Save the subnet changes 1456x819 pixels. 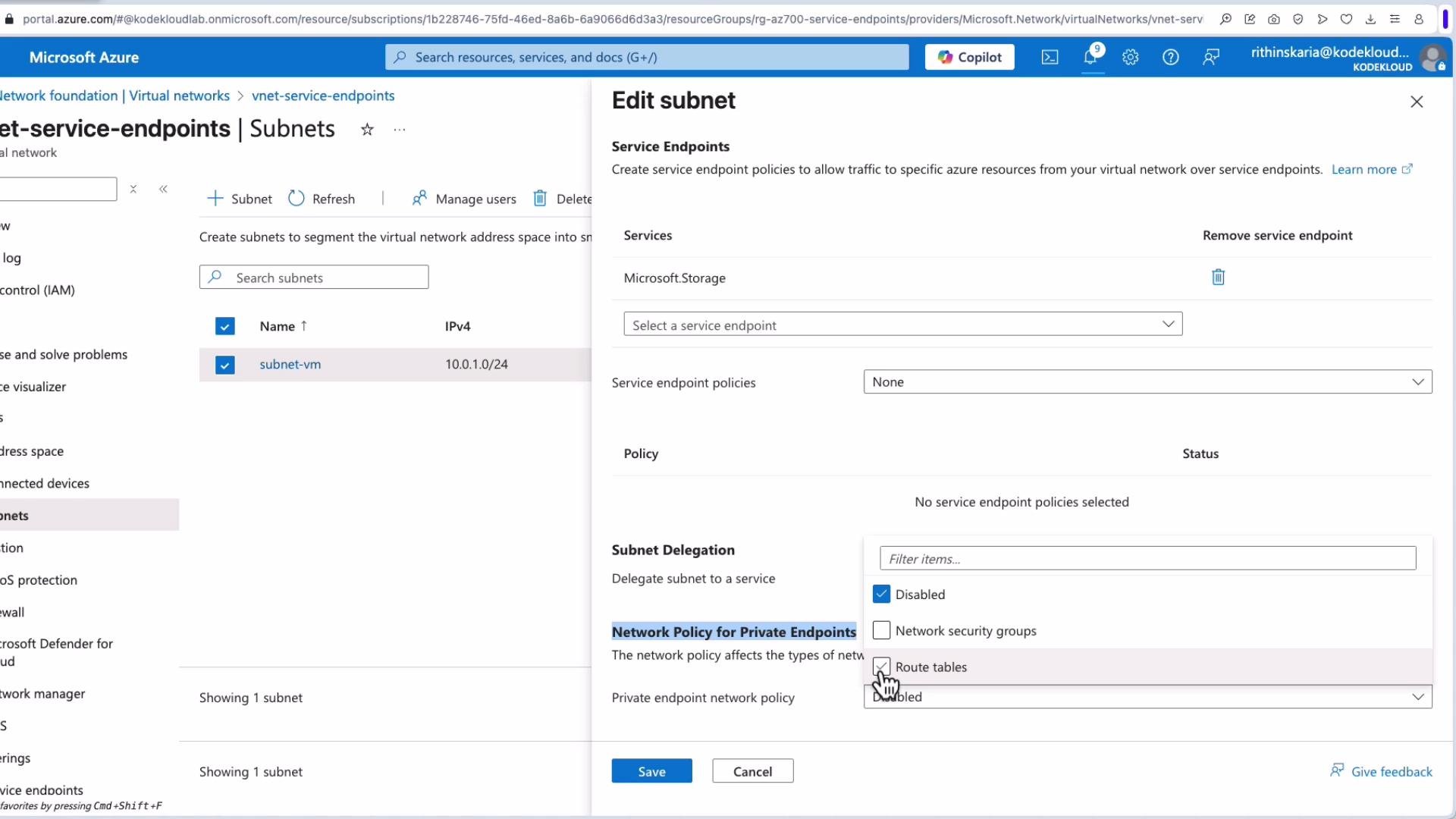(x=651, y=771)
